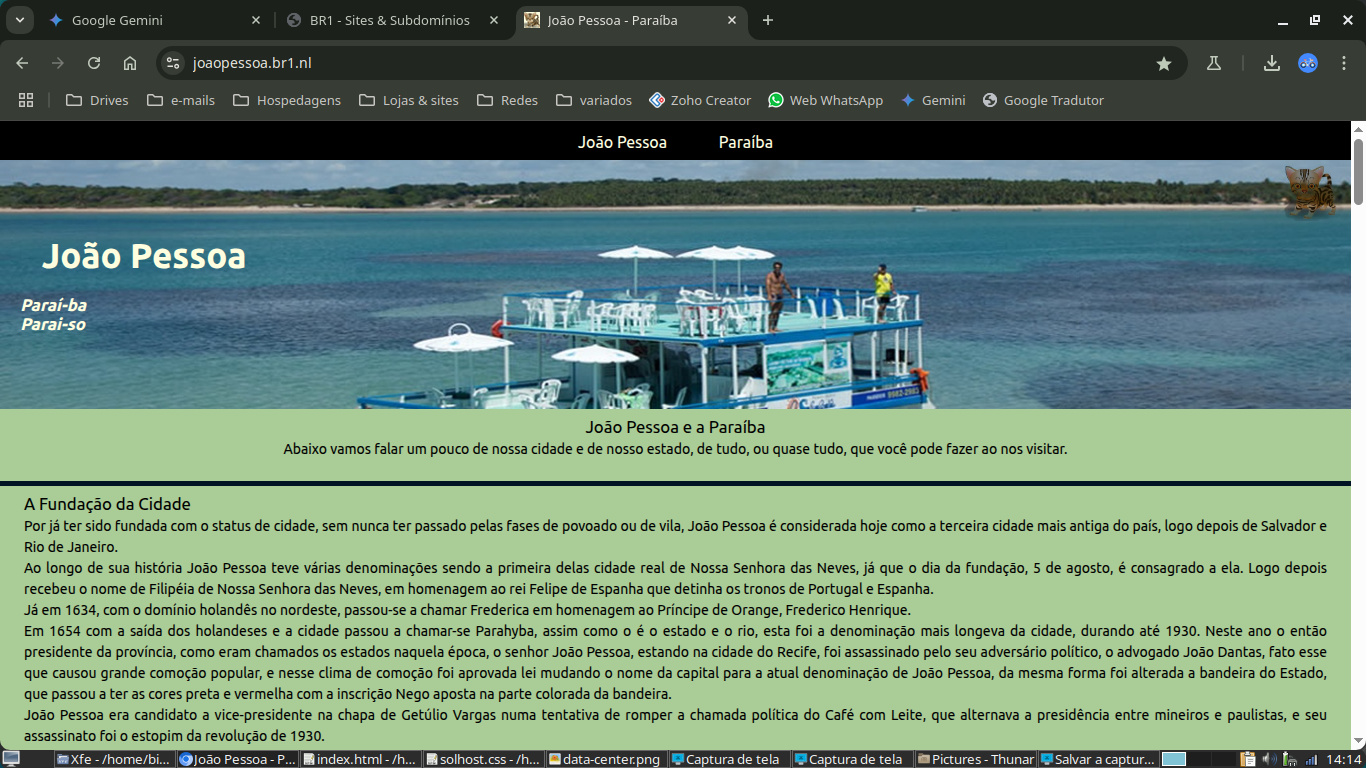This screenshot has width=1366, height=768.
Task: Open the Drives bookmark folder
Action: coord(97,100)
